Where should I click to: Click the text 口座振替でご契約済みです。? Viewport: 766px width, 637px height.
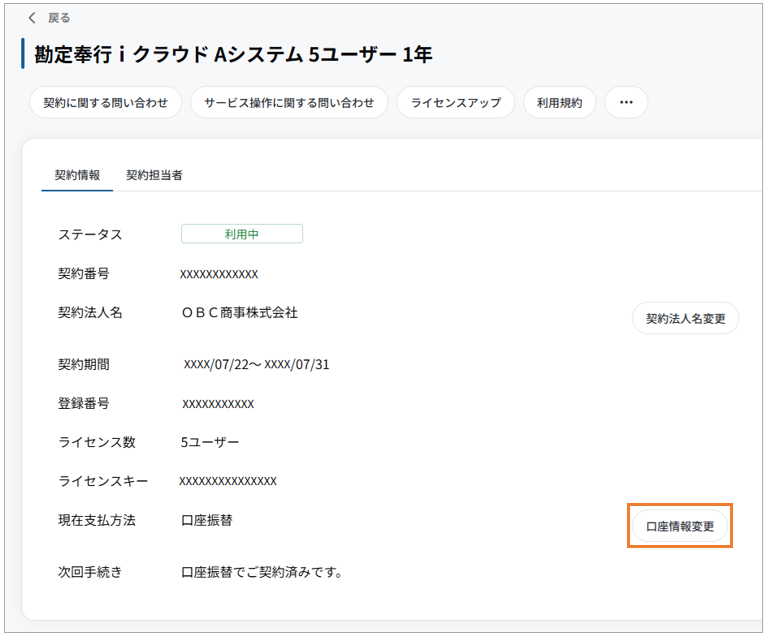coord(262,572)
